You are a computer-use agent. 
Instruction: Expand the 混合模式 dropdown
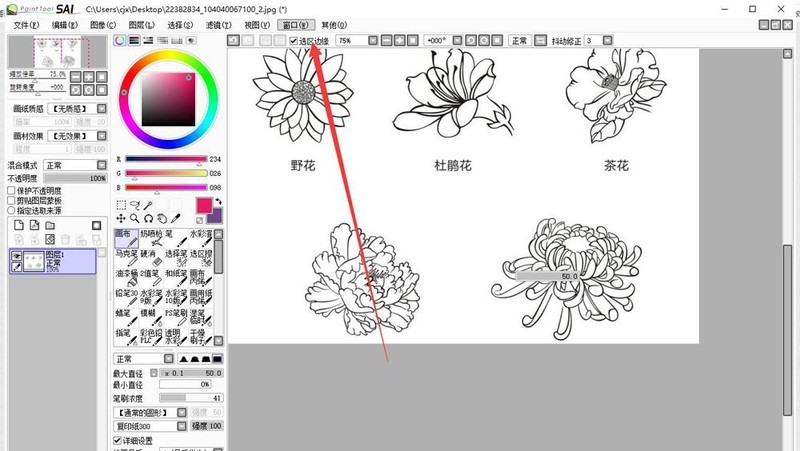coord(76,165)
